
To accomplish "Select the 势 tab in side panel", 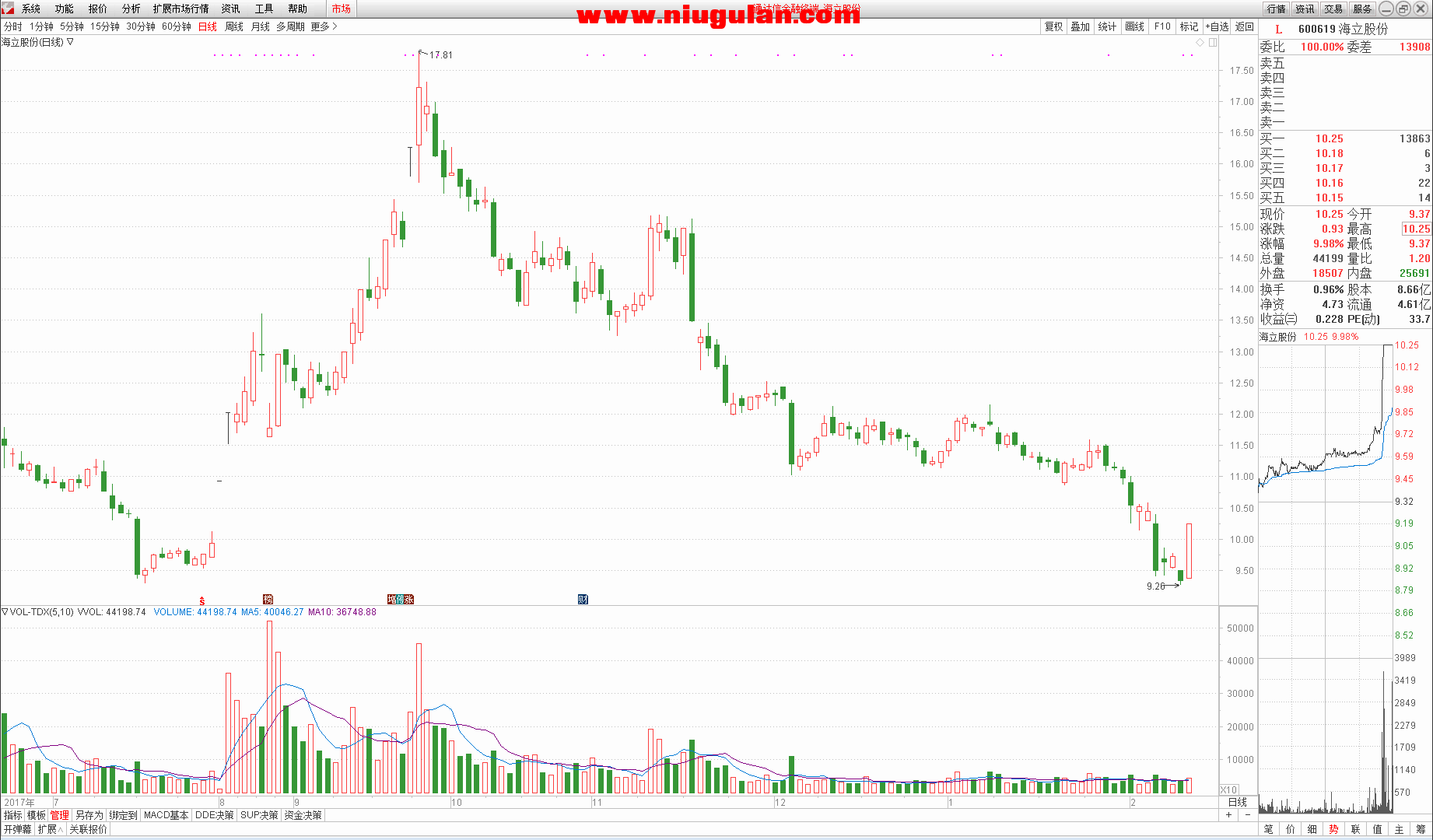I will tap(1334, 829).
